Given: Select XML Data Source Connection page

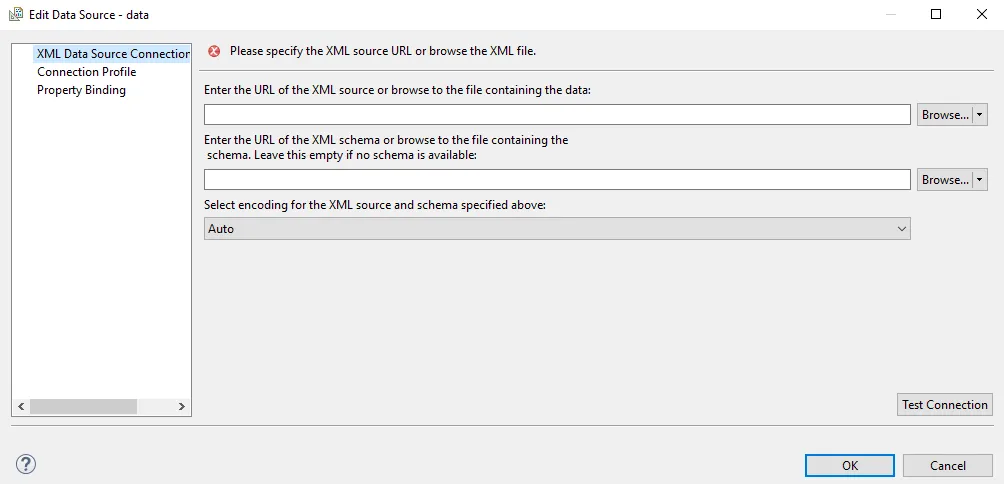Looking at the screenshot, I should click(112, 54).
